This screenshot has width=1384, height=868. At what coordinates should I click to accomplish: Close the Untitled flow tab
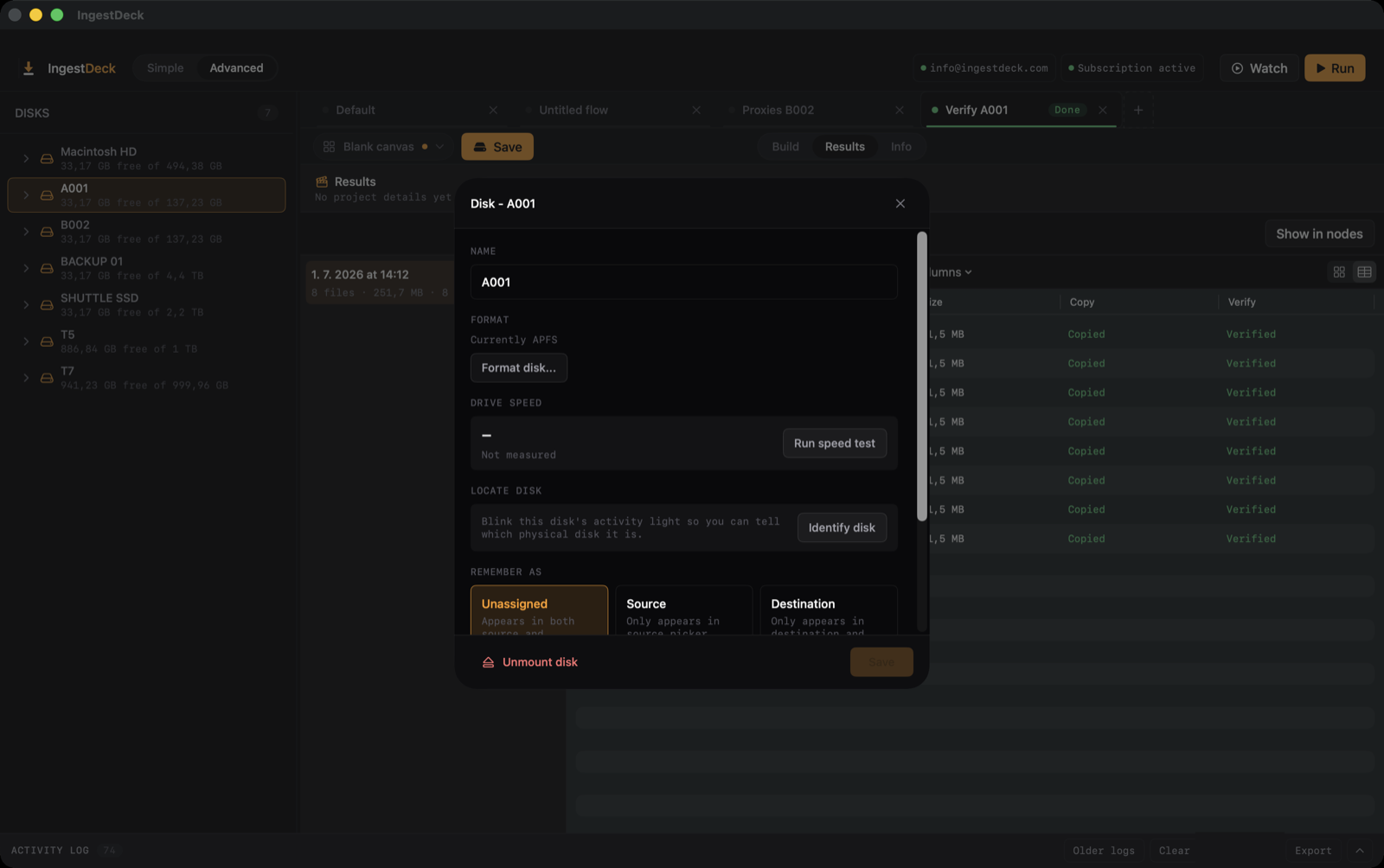[696, 110]
